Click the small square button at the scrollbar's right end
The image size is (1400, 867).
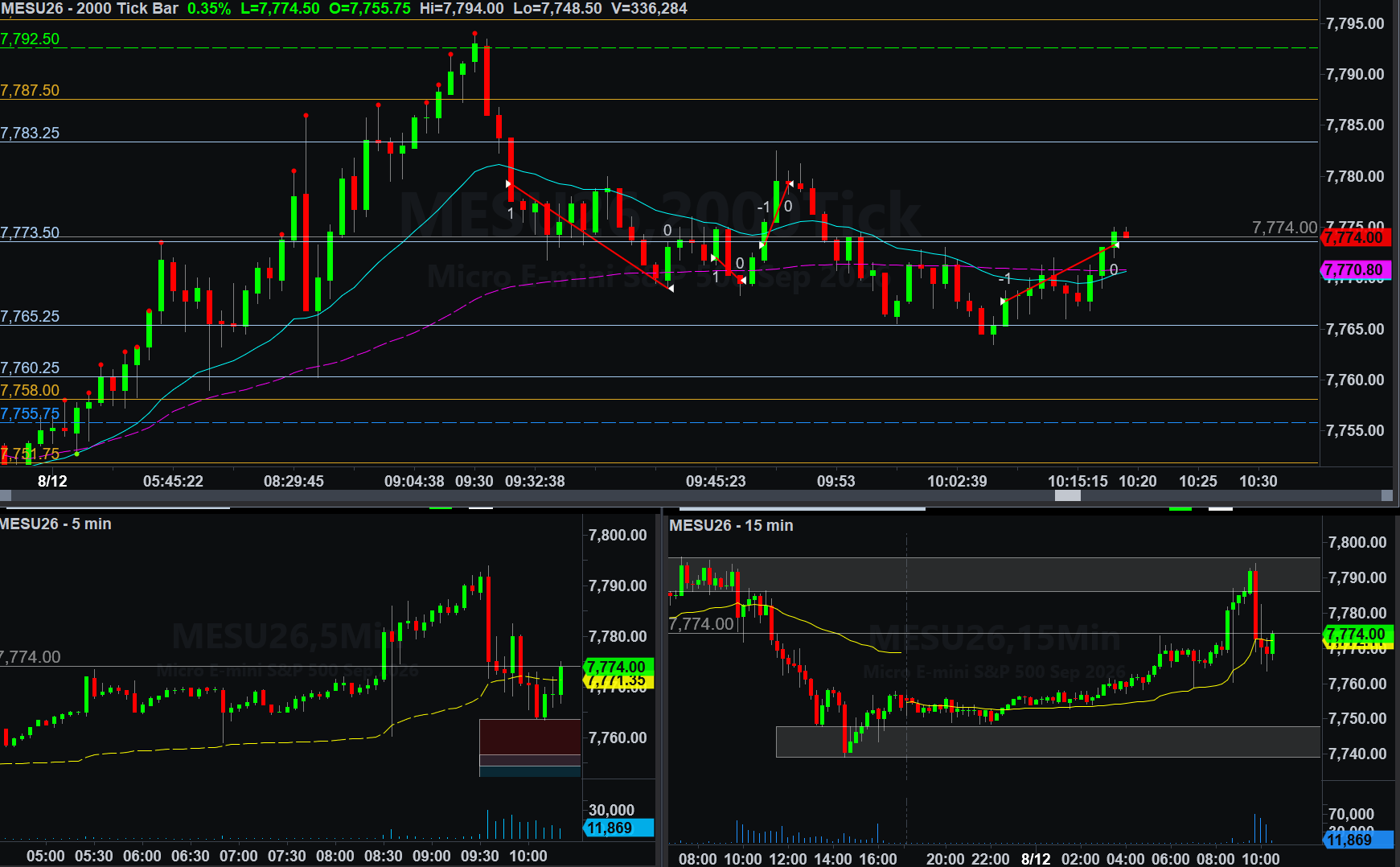click(1386, 496)
